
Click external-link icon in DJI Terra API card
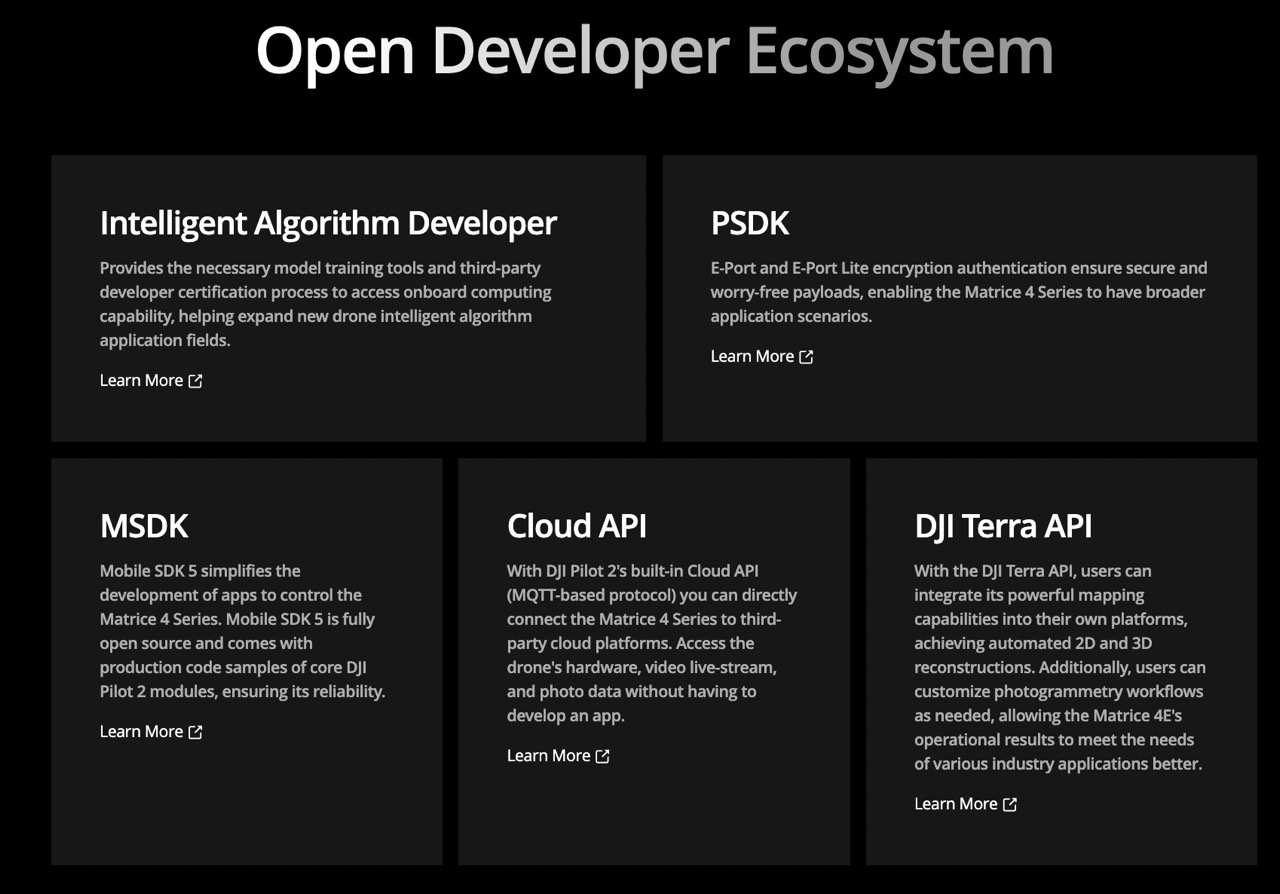1010,804
